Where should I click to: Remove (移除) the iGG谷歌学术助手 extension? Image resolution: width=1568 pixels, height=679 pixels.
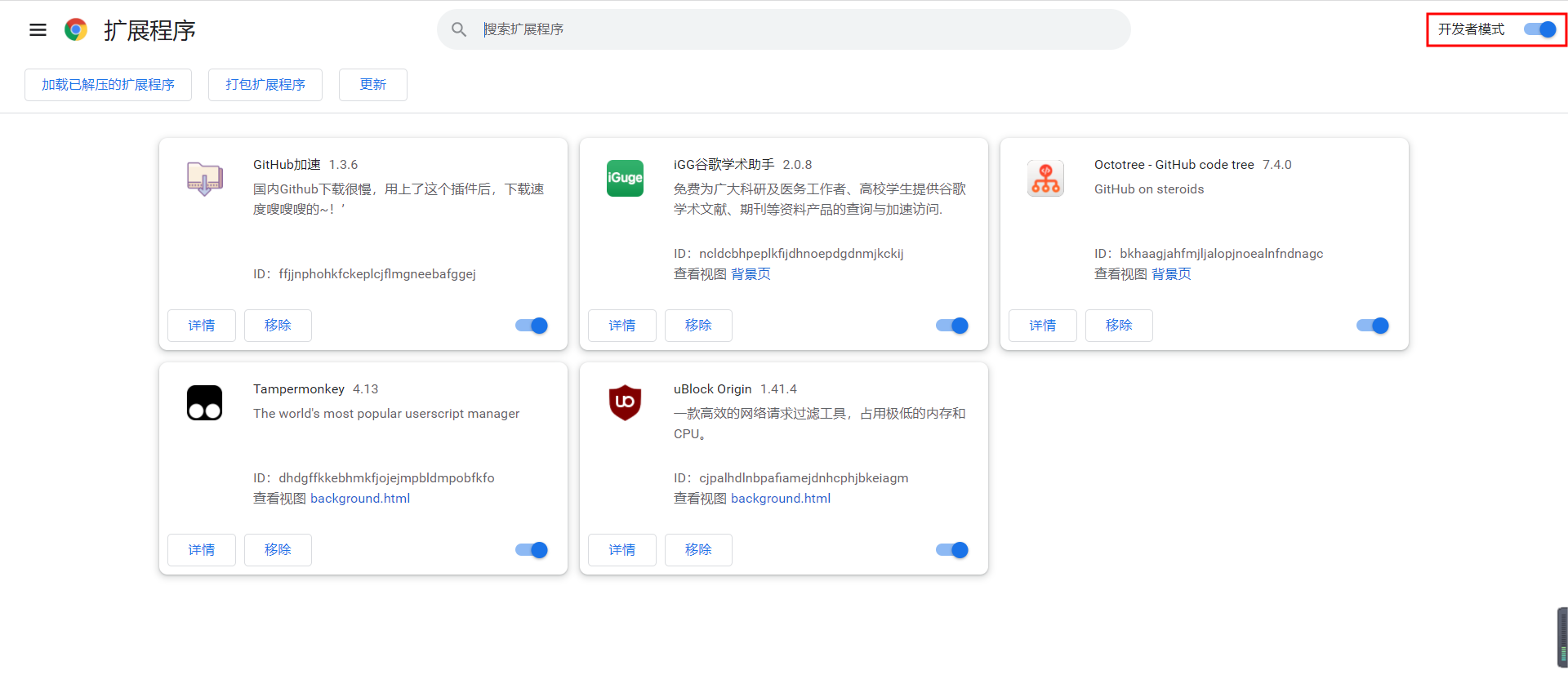[x=698, y=326]
